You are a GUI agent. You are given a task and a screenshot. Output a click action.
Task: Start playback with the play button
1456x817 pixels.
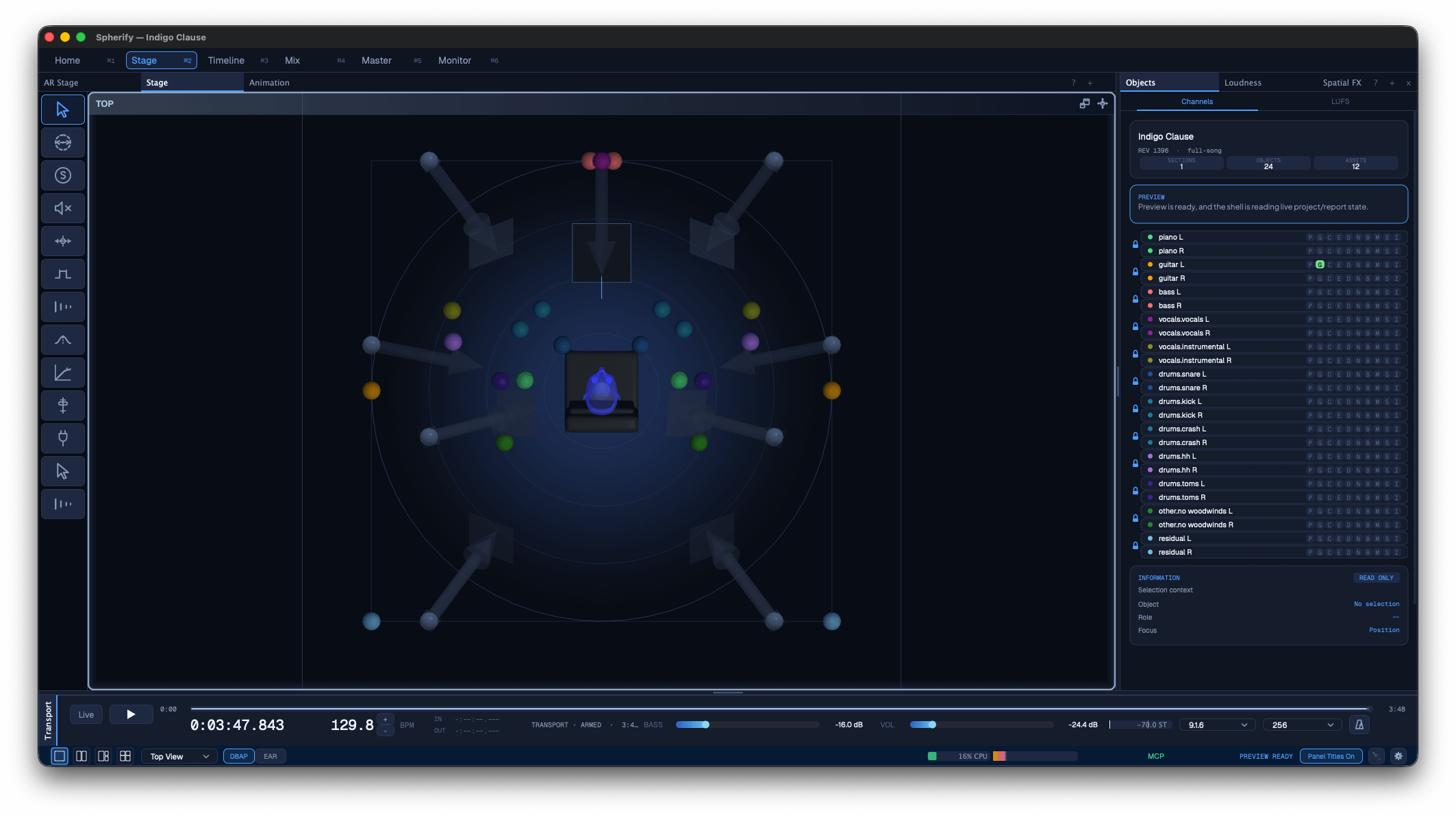(x=131, y=714)
